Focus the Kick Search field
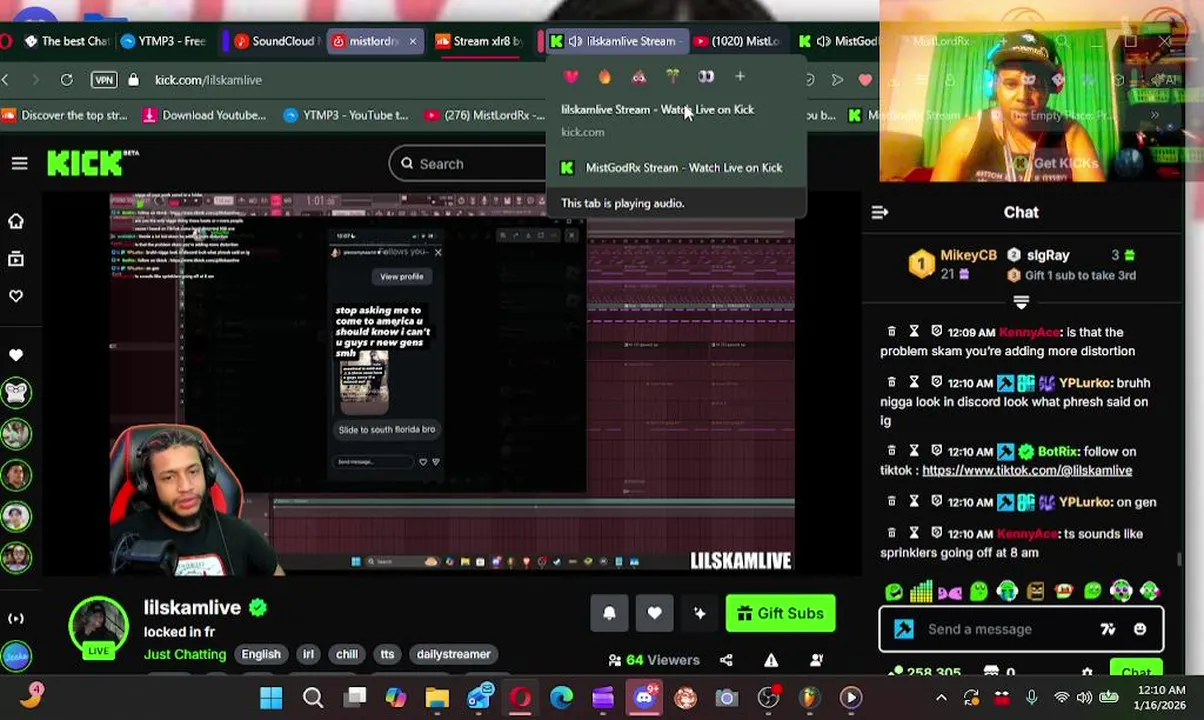This screenshot has width=1204, height=720. point(468,163)
